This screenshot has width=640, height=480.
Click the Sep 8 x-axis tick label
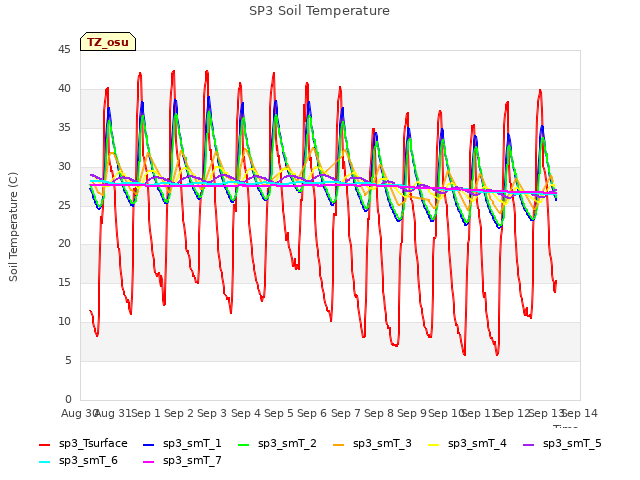point(379,413)
